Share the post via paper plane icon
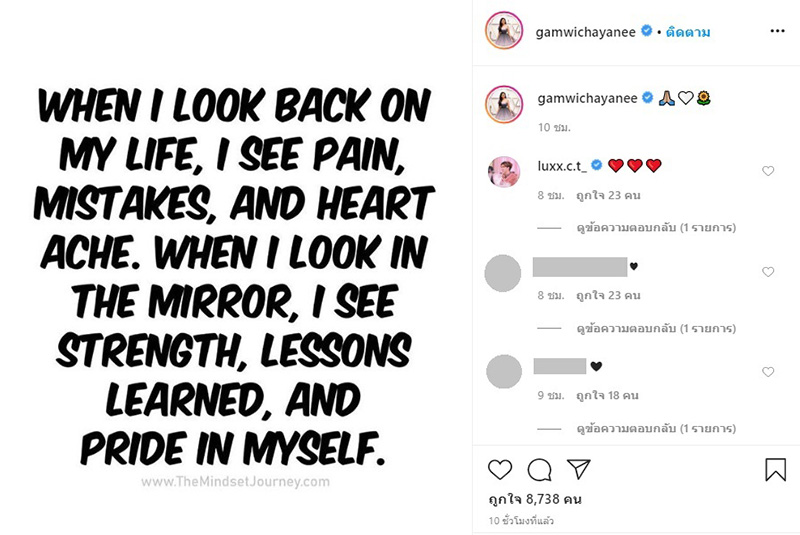This screenshot has width=800, height=535. pos(579,470)
